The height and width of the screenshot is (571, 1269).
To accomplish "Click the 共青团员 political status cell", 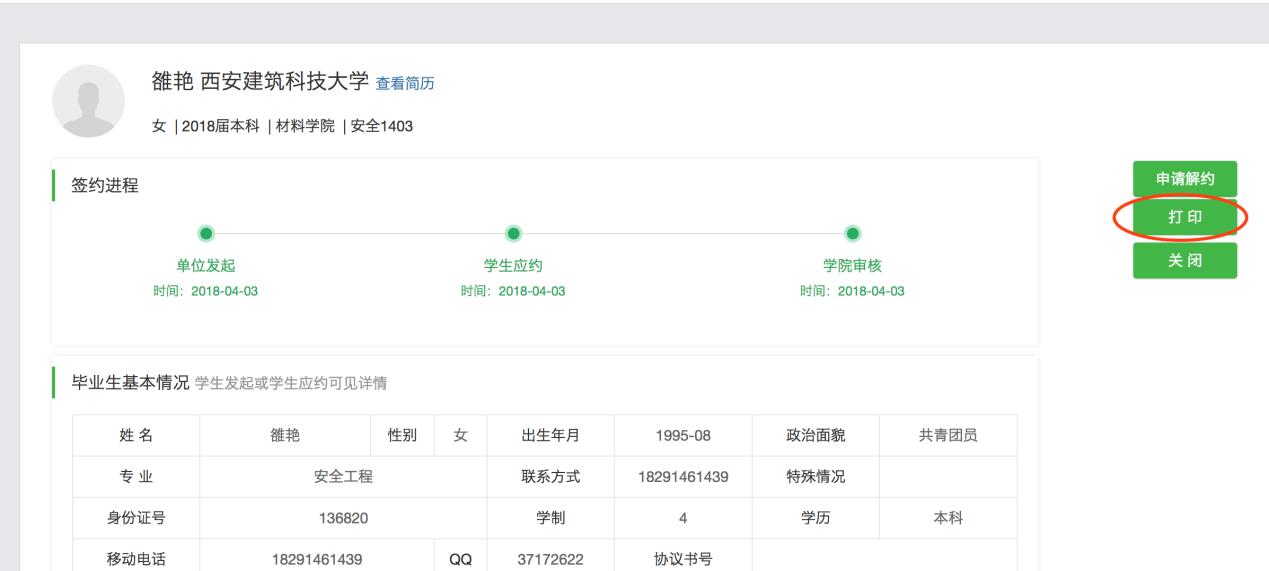I will [x=947, y=435].
